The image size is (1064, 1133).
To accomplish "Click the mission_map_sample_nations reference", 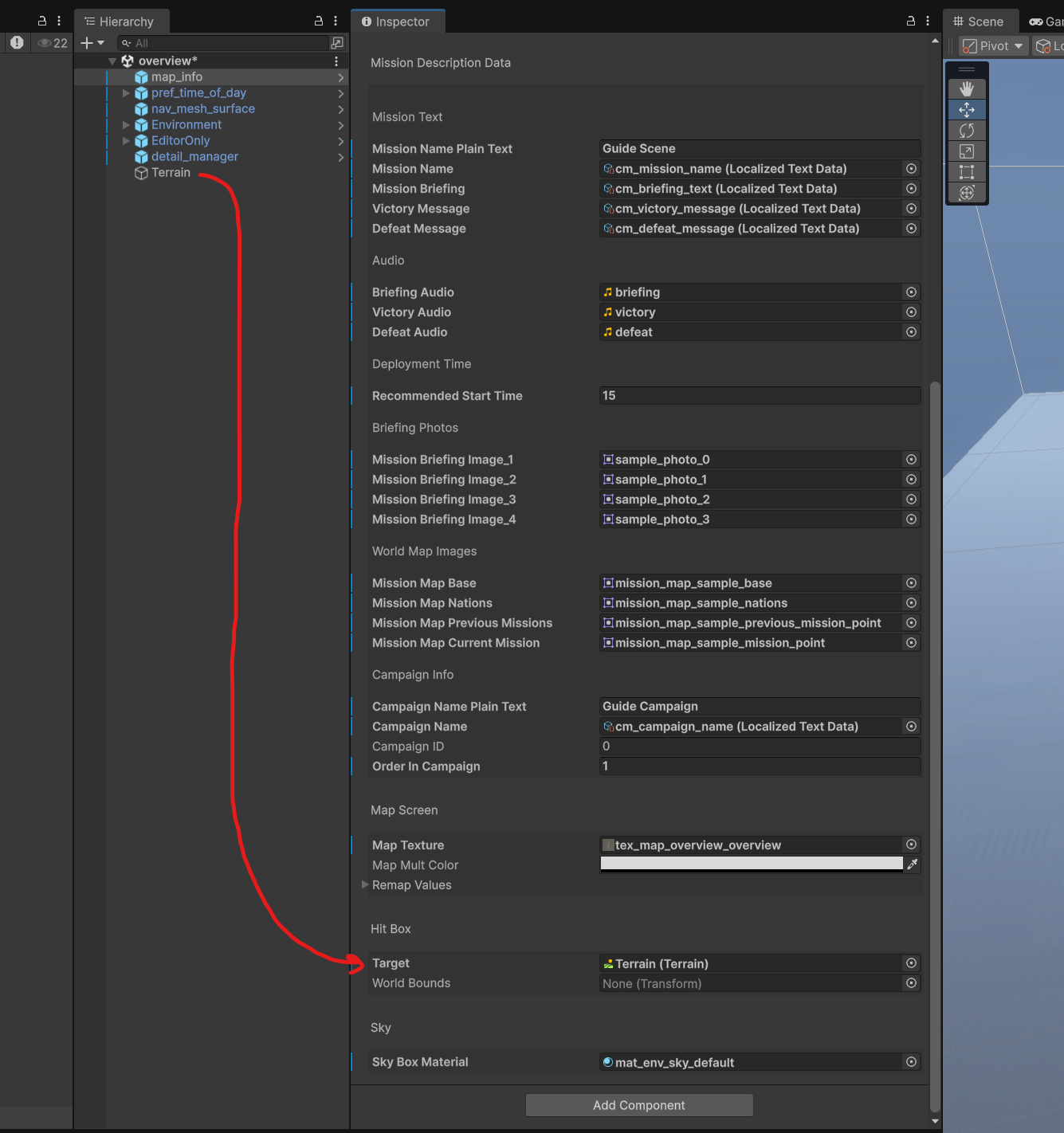I will [x=752, y=603].
